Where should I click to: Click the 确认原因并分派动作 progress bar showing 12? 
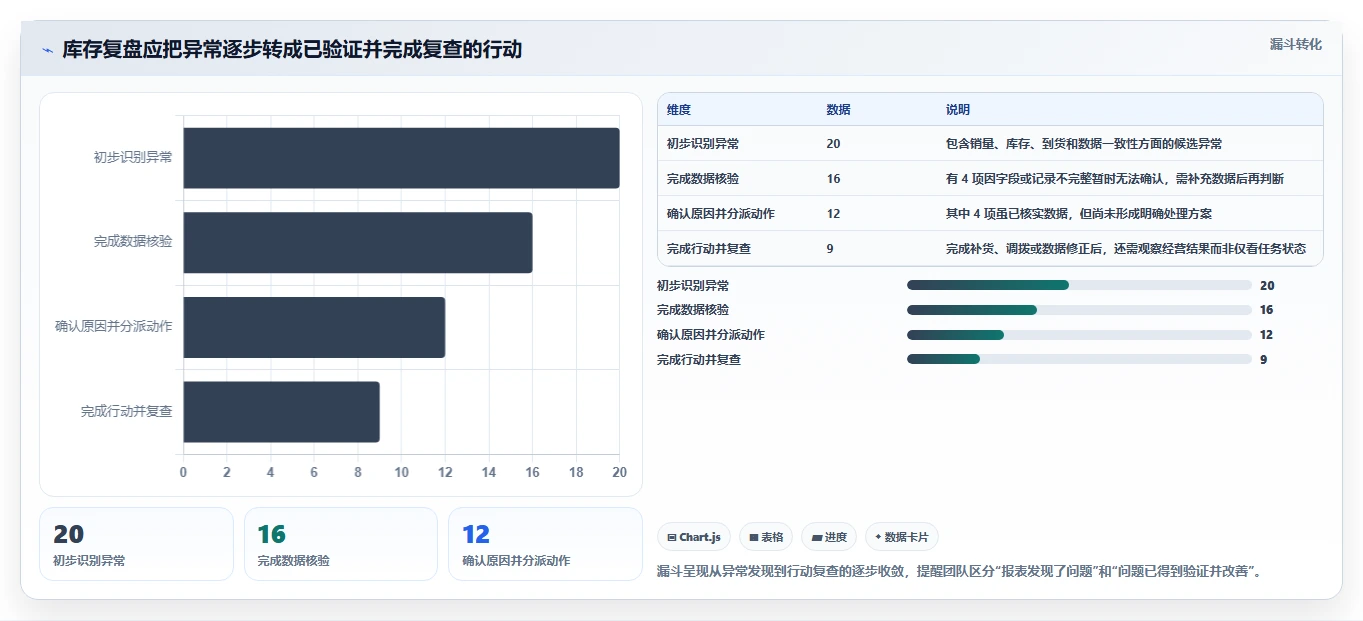coord(1079,335)
